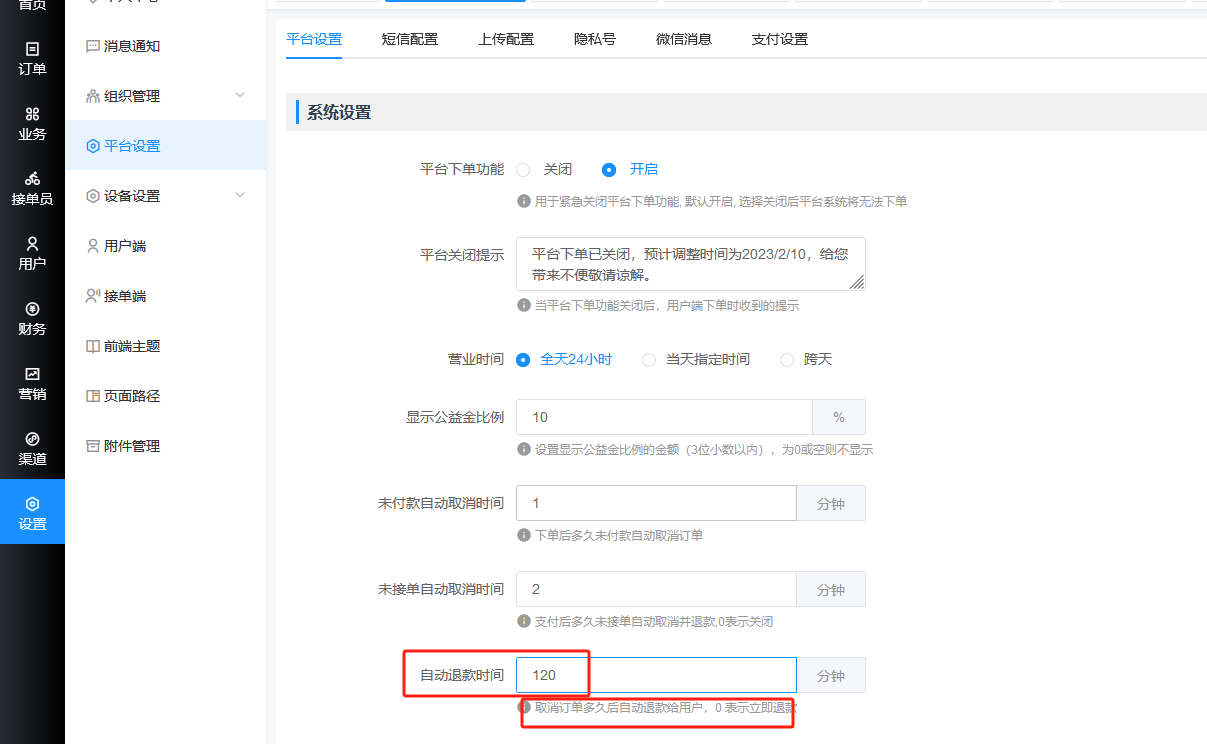Click the 系统设置 section heading
1207x744 pixels.
click(x=339, y=113)
